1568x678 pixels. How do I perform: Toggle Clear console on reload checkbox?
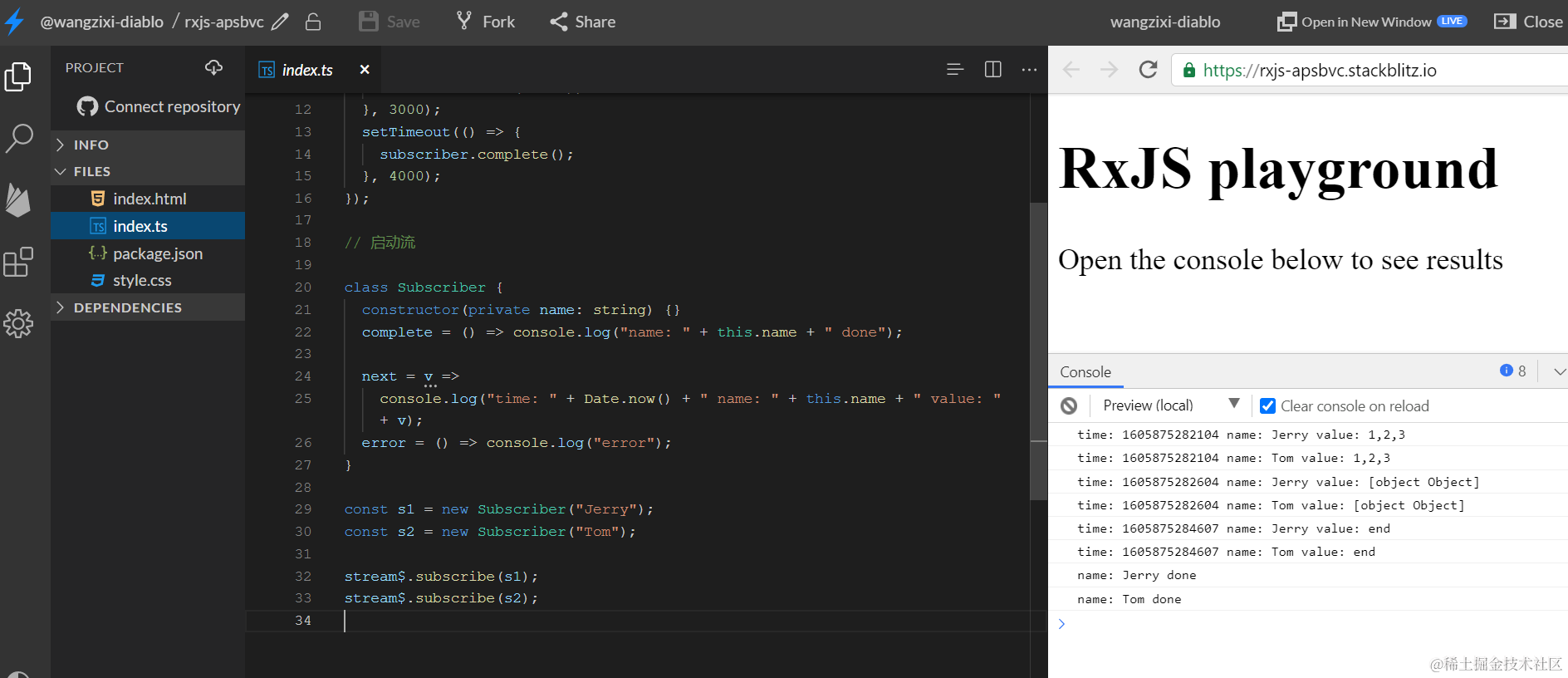1268,405
